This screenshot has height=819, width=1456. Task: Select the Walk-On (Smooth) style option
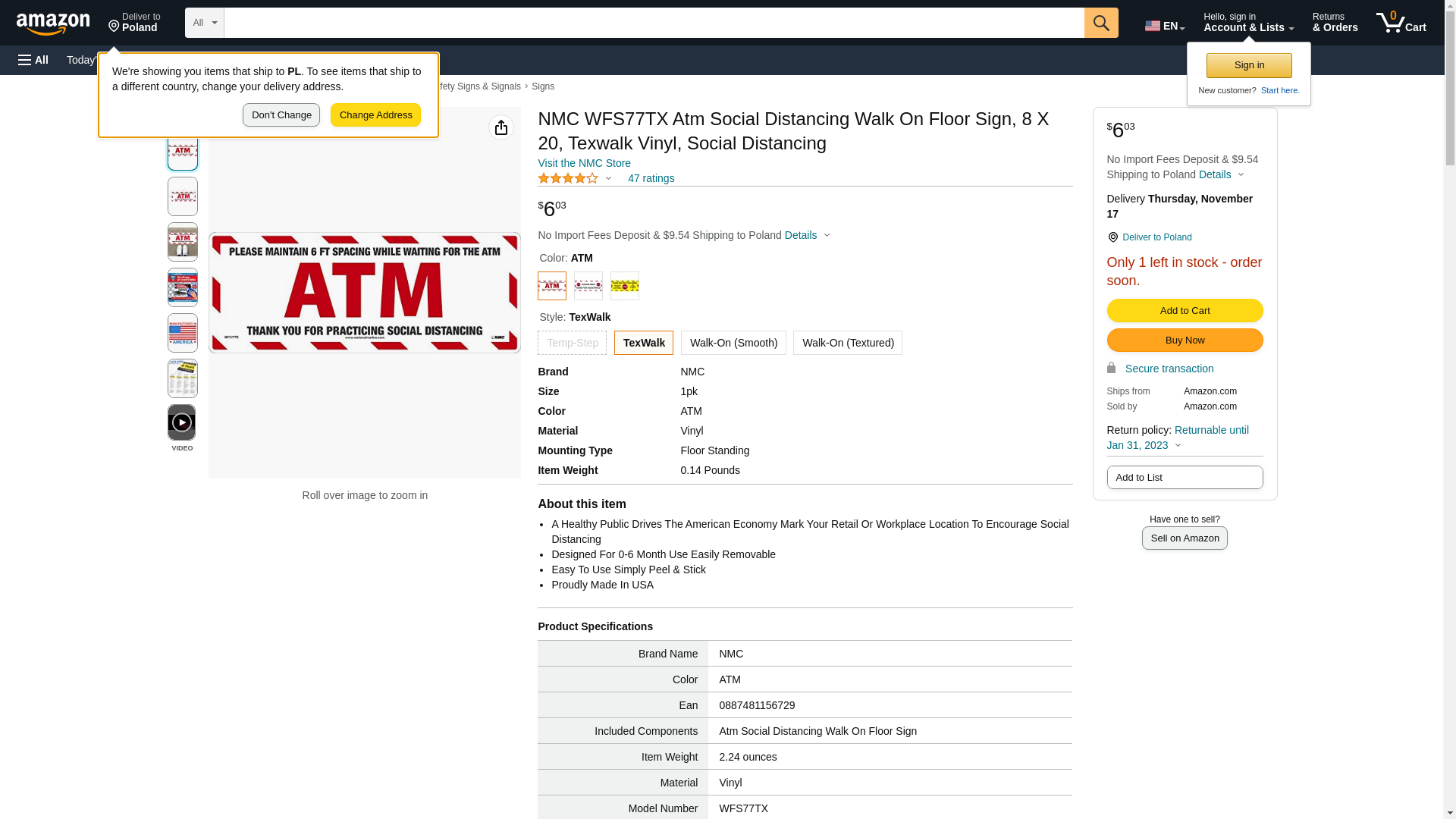pyautogui.click(x=733, y=343)
